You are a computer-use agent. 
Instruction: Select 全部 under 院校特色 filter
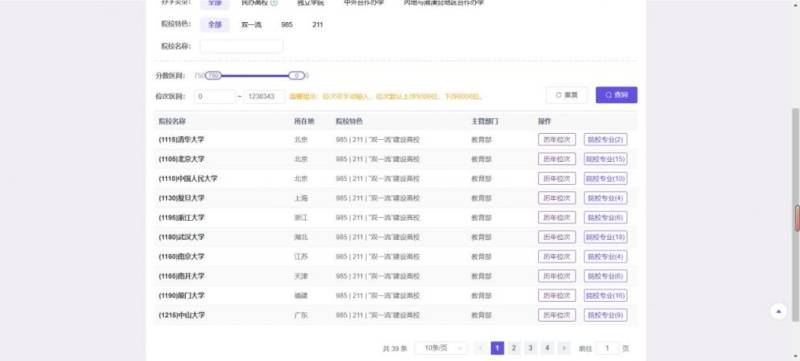coord(215,24)
